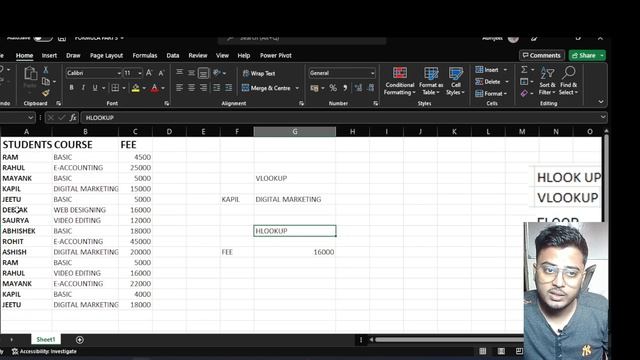Click the Decrease Indent icon
640x360 pixels.
pyautogui.click(x=216, y=88)
